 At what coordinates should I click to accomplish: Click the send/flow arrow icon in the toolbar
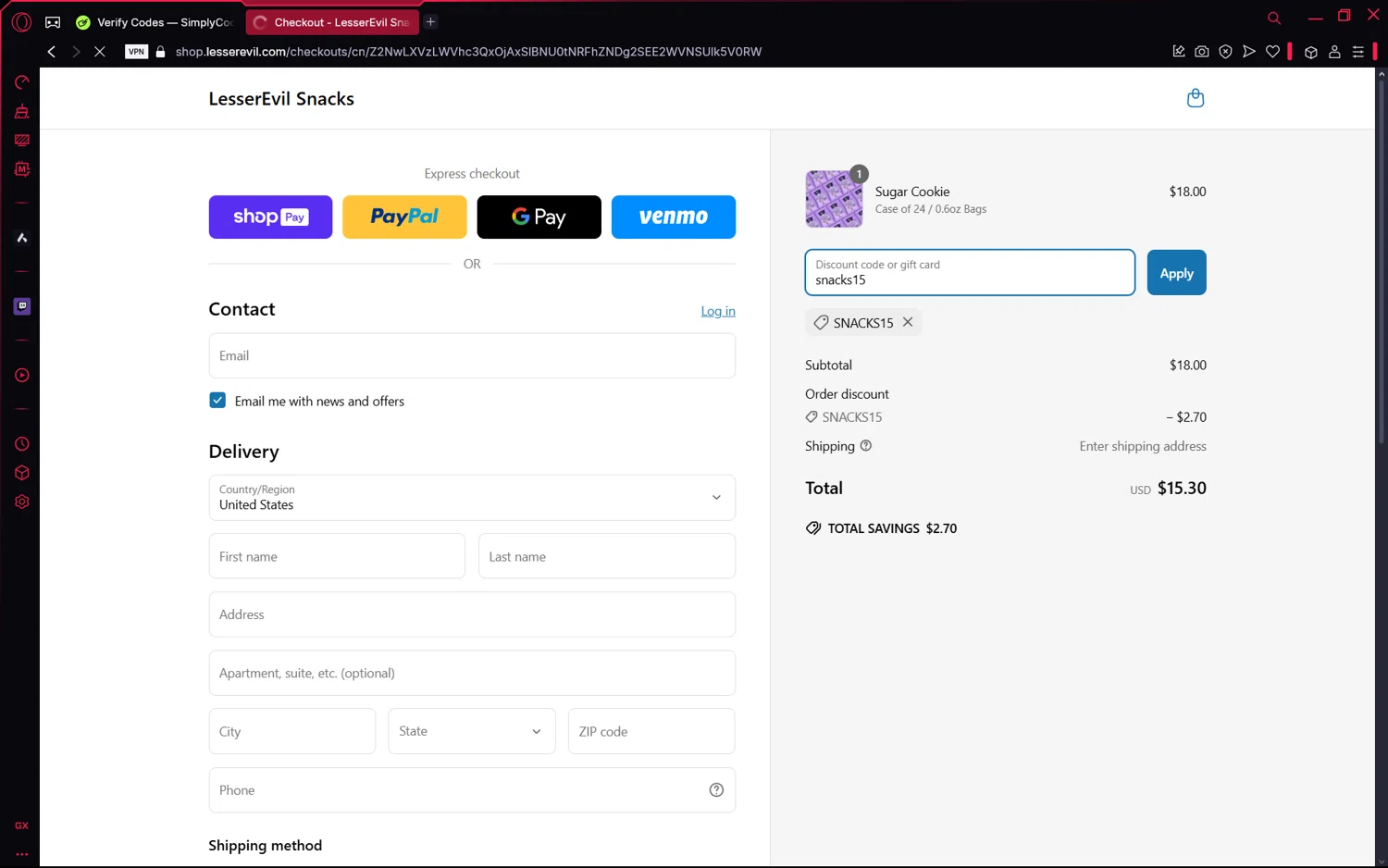1249,52
